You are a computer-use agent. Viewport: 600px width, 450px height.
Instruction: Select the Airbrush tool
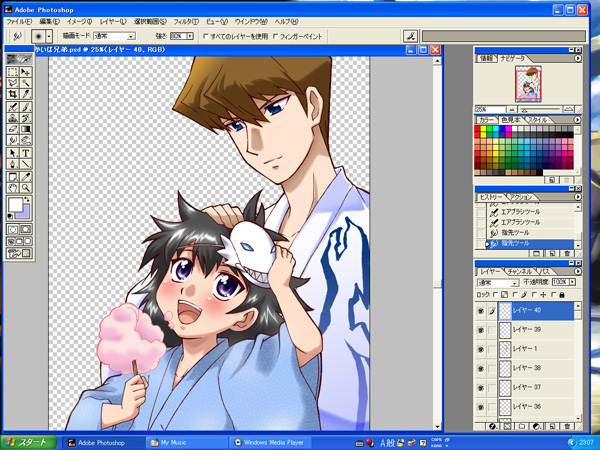(13, 107)
